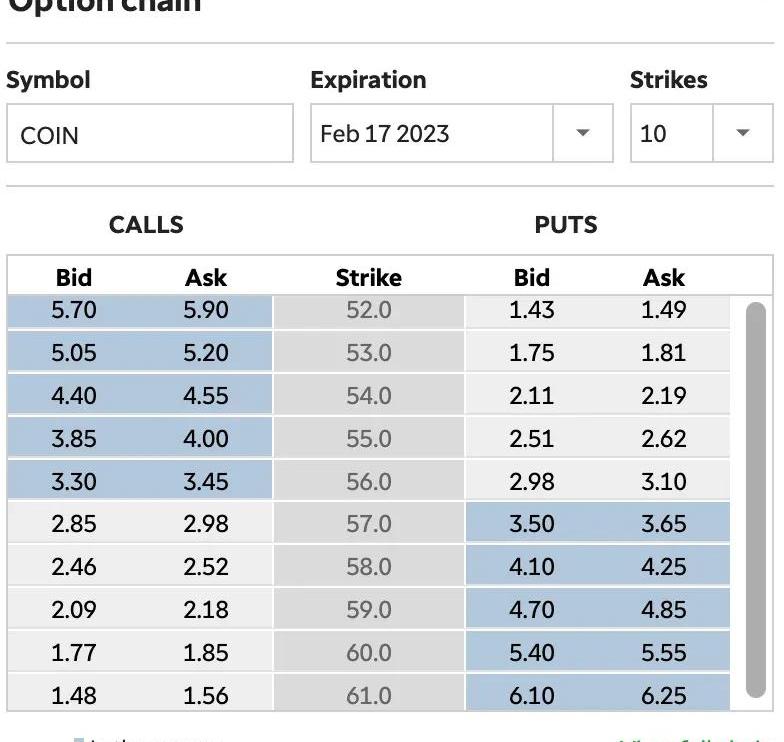Click the calls Ask column header
Image resolution: width=784 pixels, height=742 pixels.
point(206,278)
